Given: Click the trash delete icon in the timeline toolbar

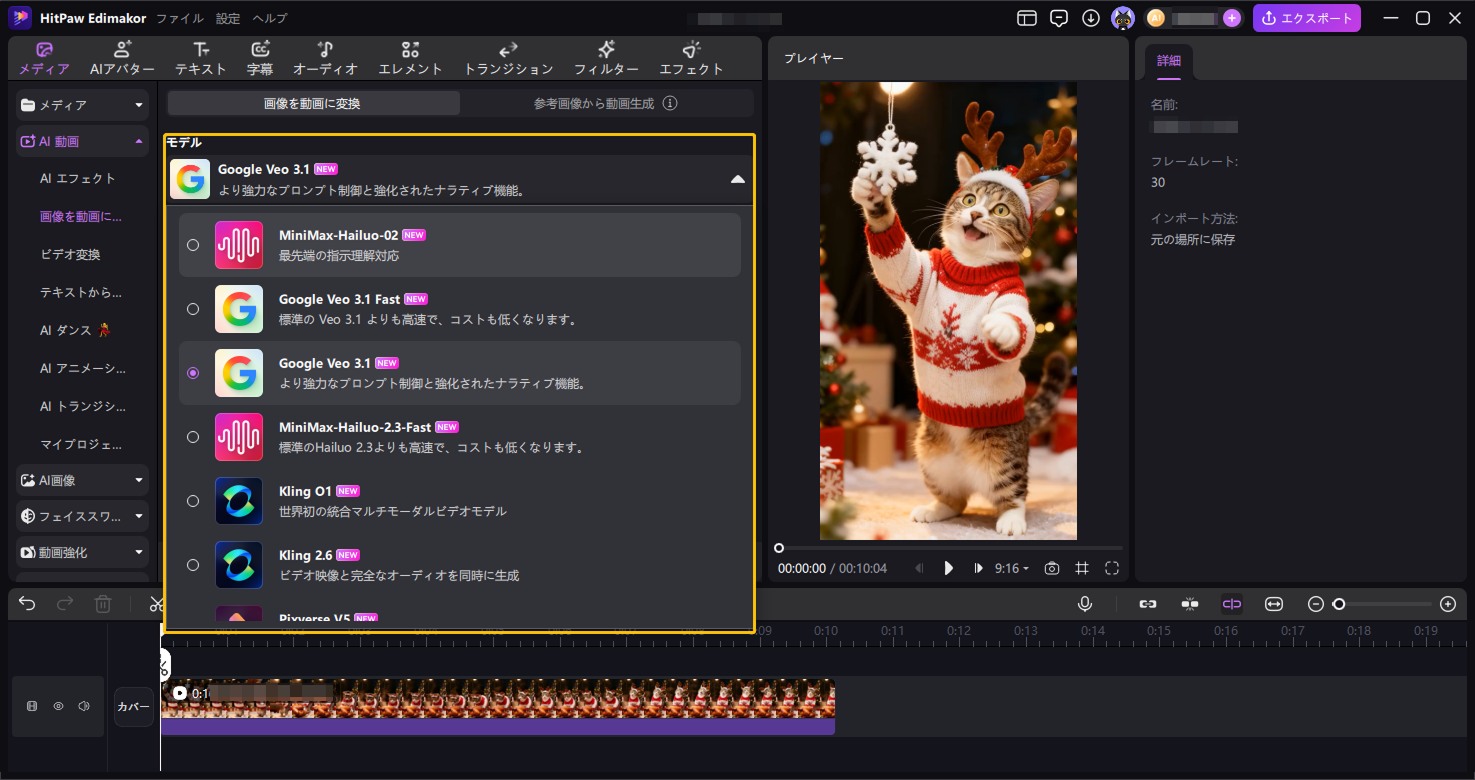Looking at the screenshot, I should click(x=103, y=603).
